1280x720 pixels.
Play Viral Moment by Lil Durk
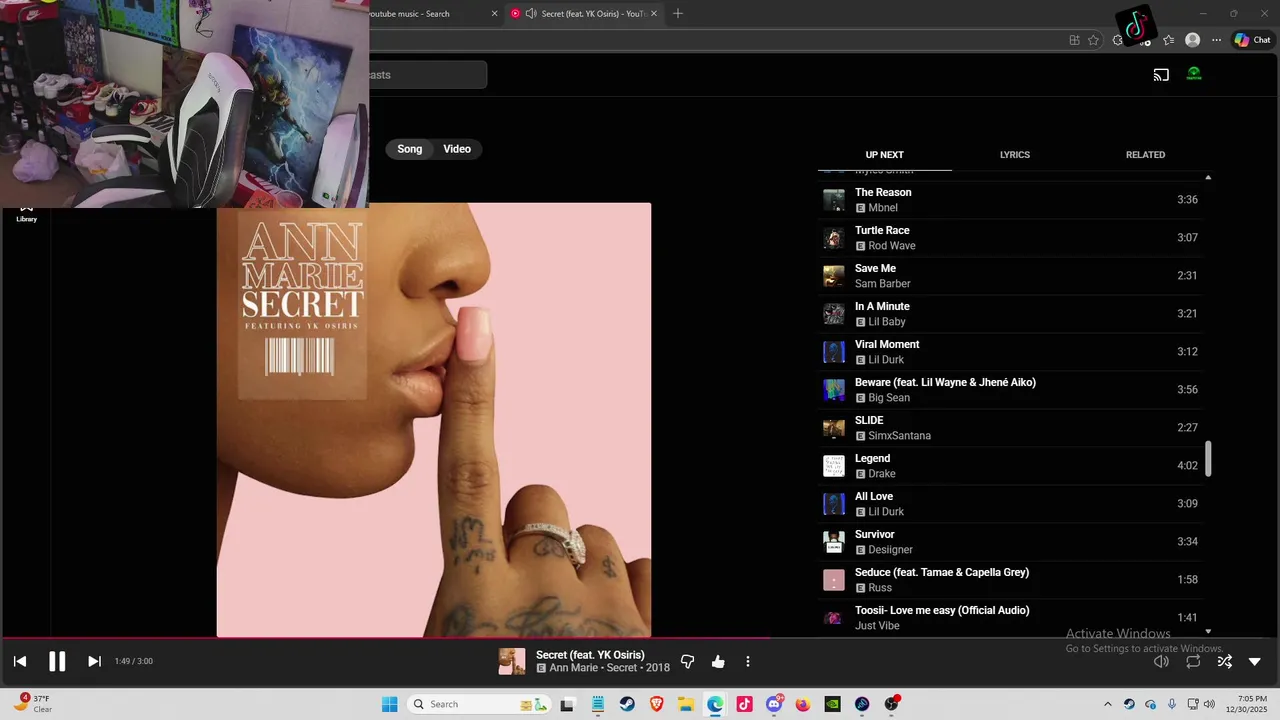click(x=1010, y=352)
